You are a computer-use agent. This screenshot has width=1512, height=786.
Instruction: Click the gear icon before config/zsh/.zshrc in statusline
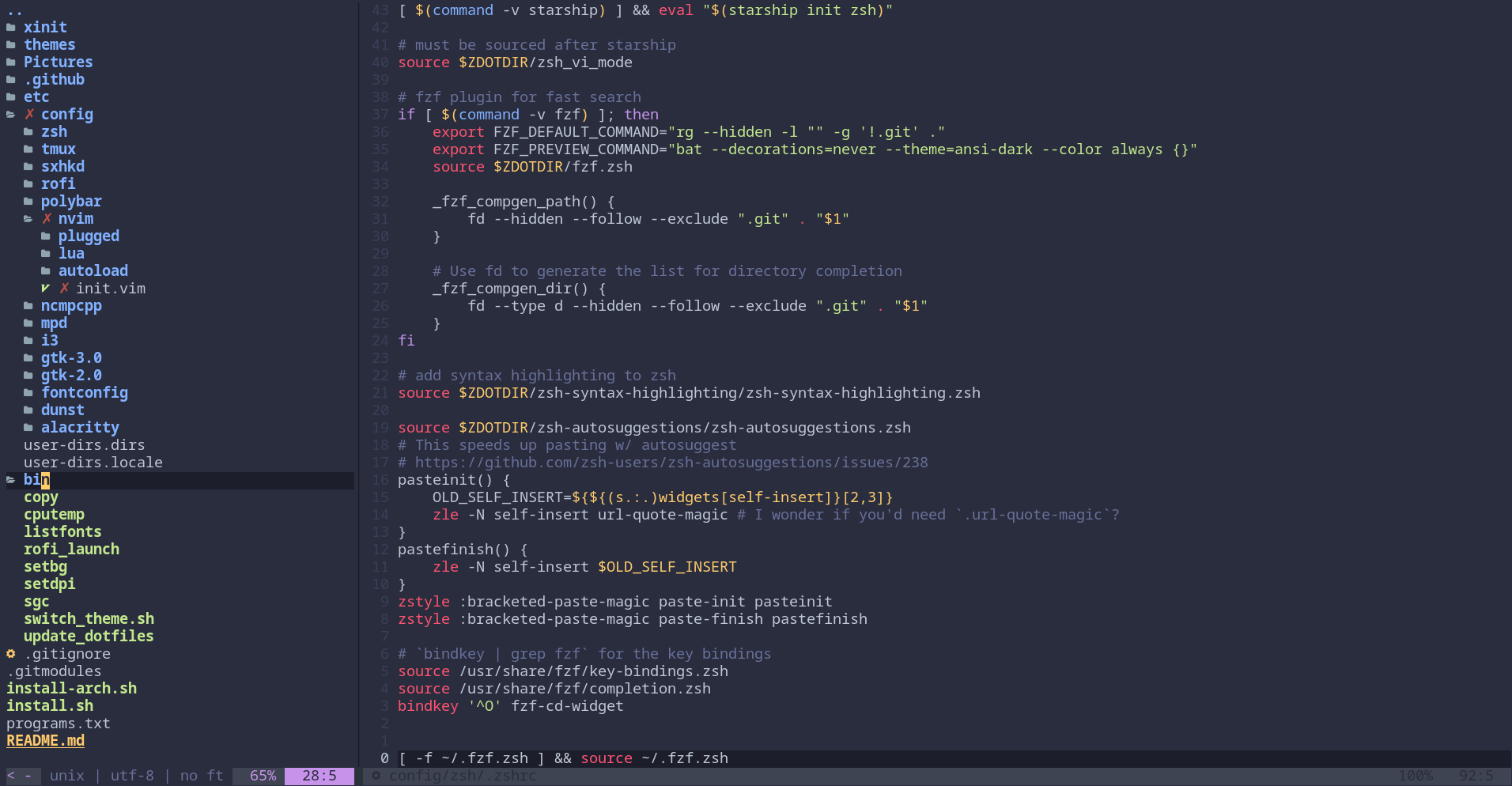(x=377, y=776)
